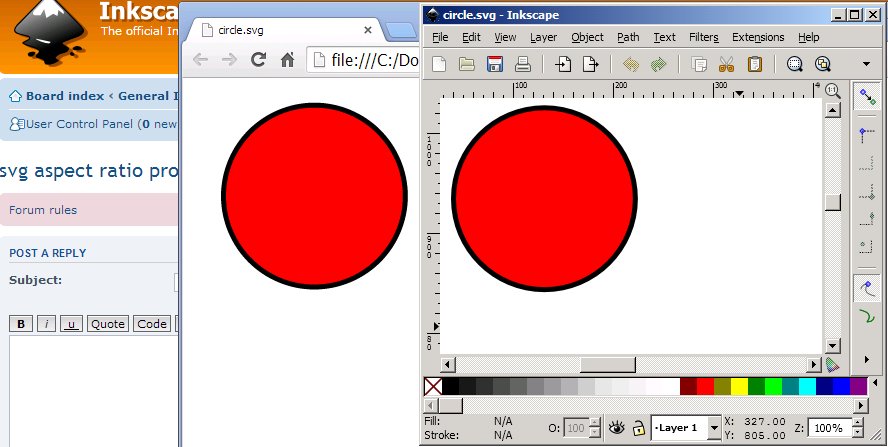888x447 pixels.
Task: Open the Layer 1 dropdown
Action: pyautogui.click(x=714, y=428)
